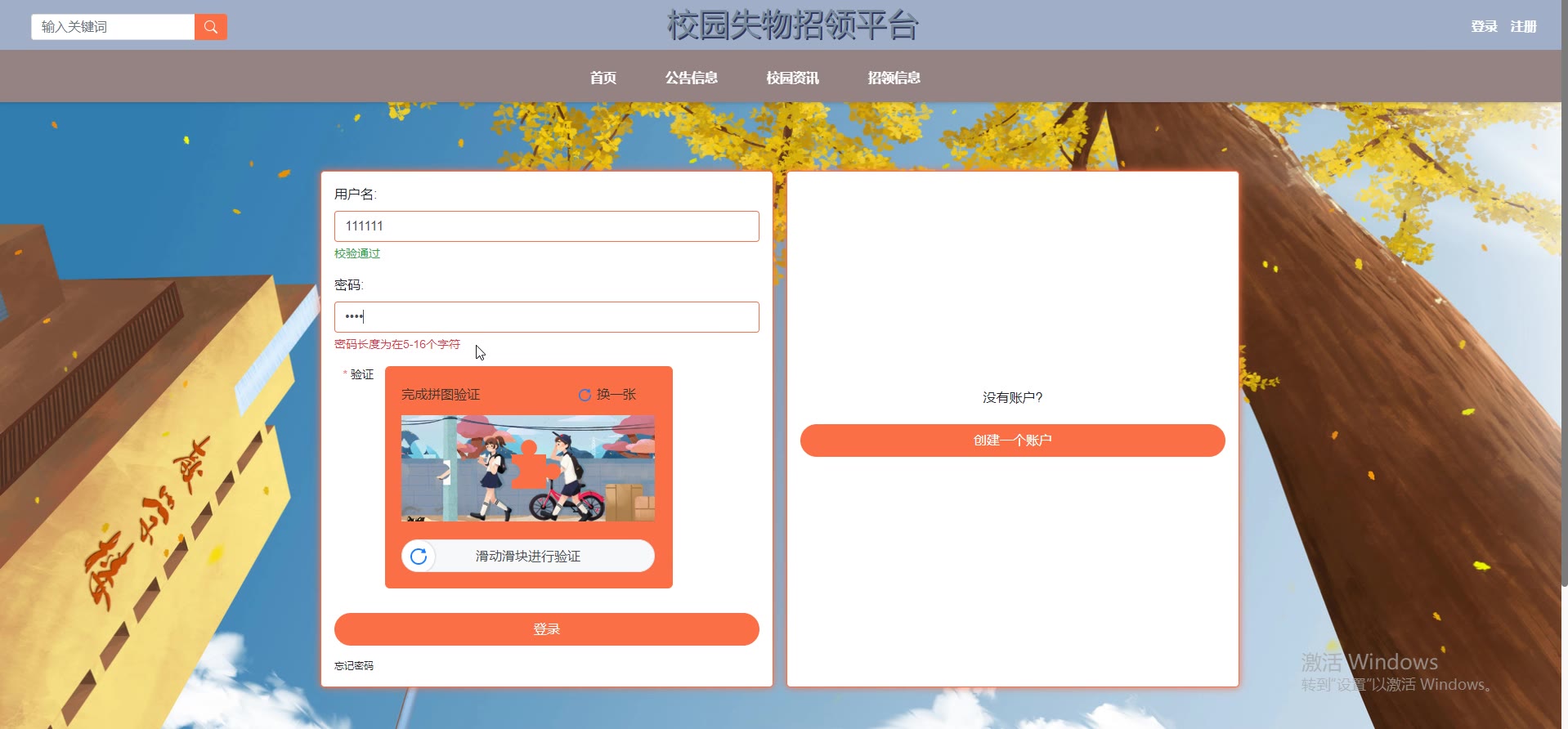The height and width of the screenshot is (729, 1568).
Task: Click the 没有账户? text
Action: click(1012, 398)
